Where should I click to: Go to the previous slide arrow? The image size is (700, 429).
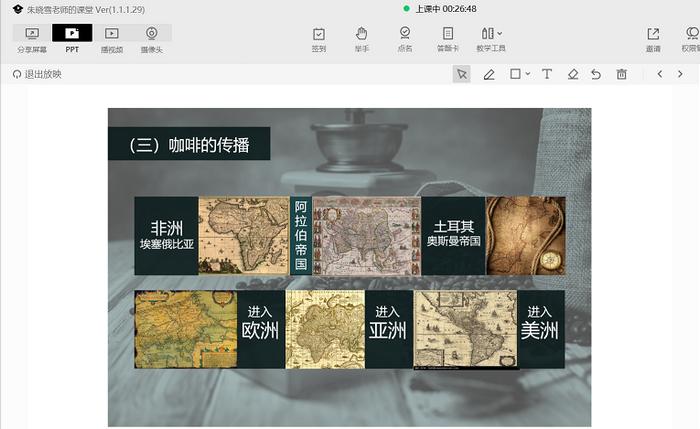tap(660, 74)
